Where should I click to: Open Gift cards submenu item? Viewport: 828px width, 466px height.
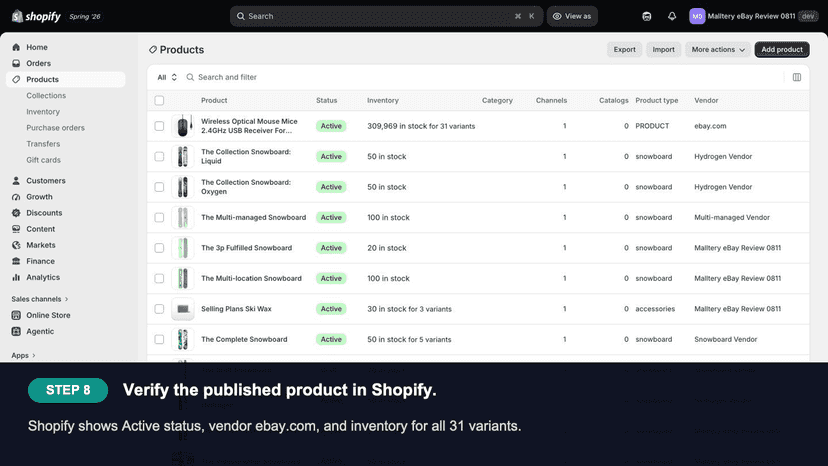coord(43,160)
